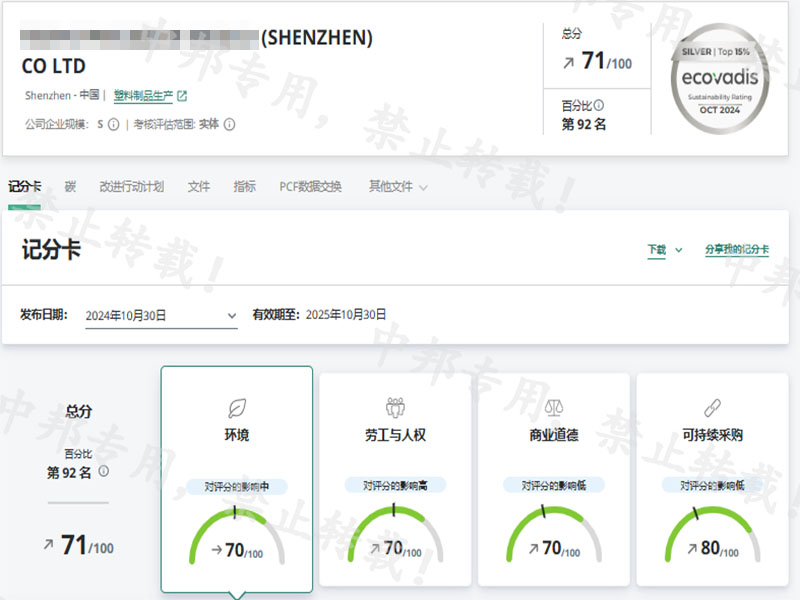Go to the 指标 tab

coord(244,187)
